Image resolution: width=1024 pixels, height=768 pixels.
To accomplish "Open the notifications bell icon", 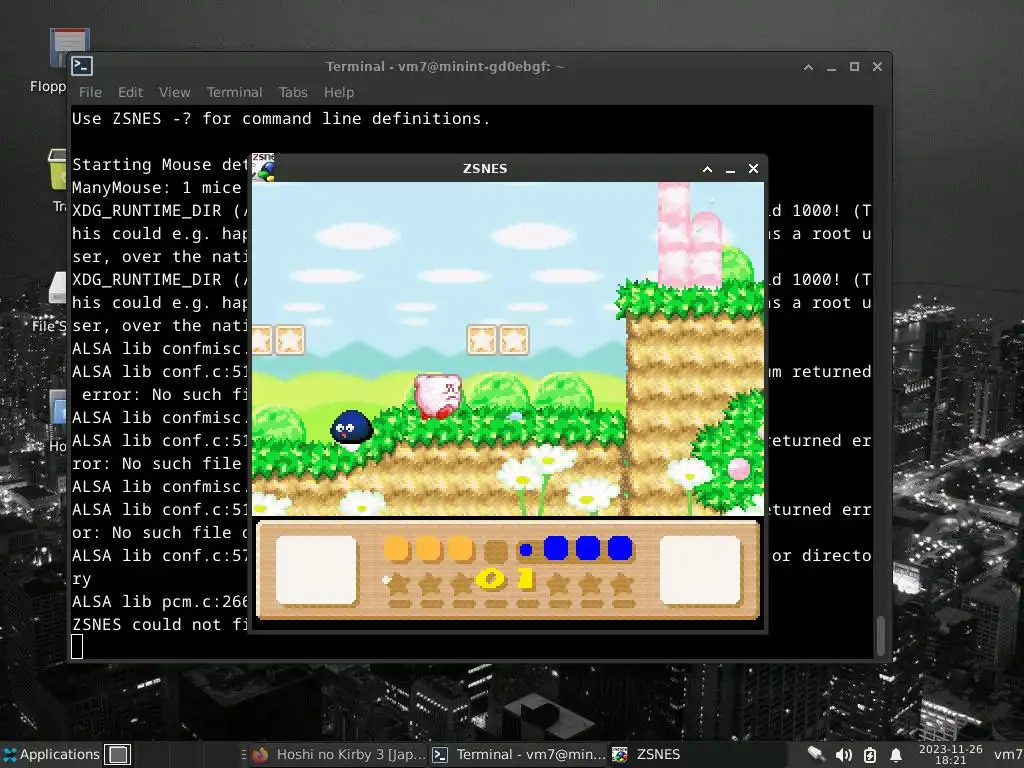I will (896, 755).
